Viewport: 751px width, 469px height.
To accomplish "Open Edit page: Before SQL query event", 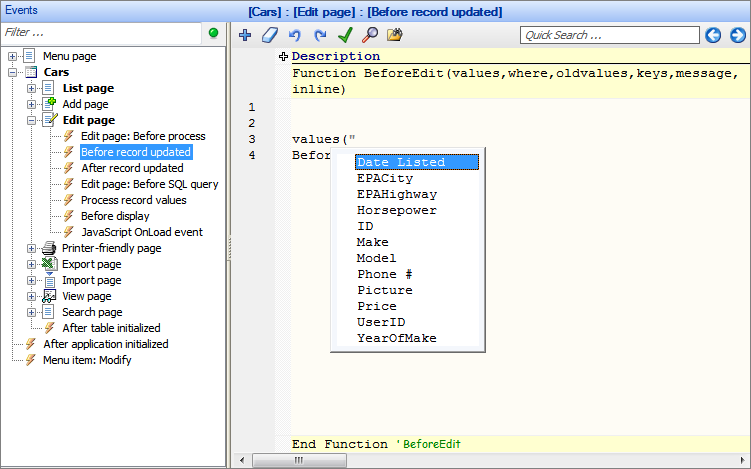I will [149, 184].
